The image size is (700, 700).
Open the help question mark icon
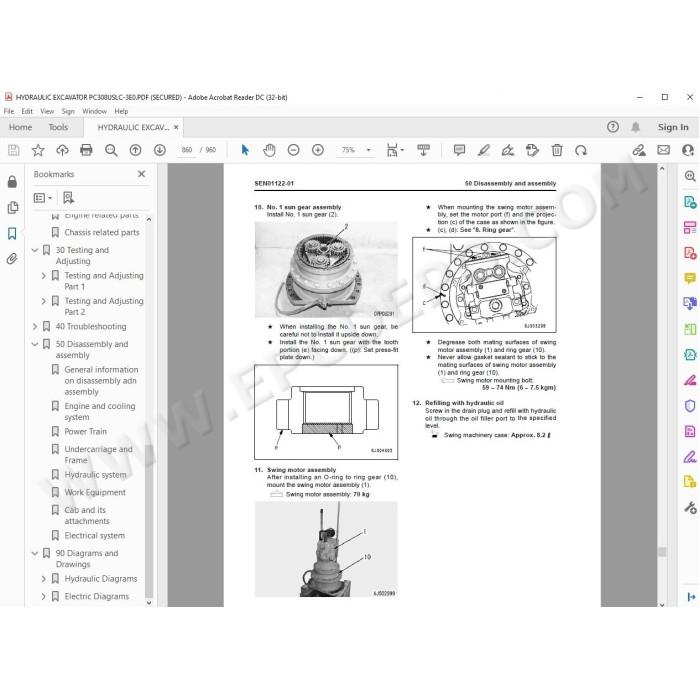click(x=613, y=127)
